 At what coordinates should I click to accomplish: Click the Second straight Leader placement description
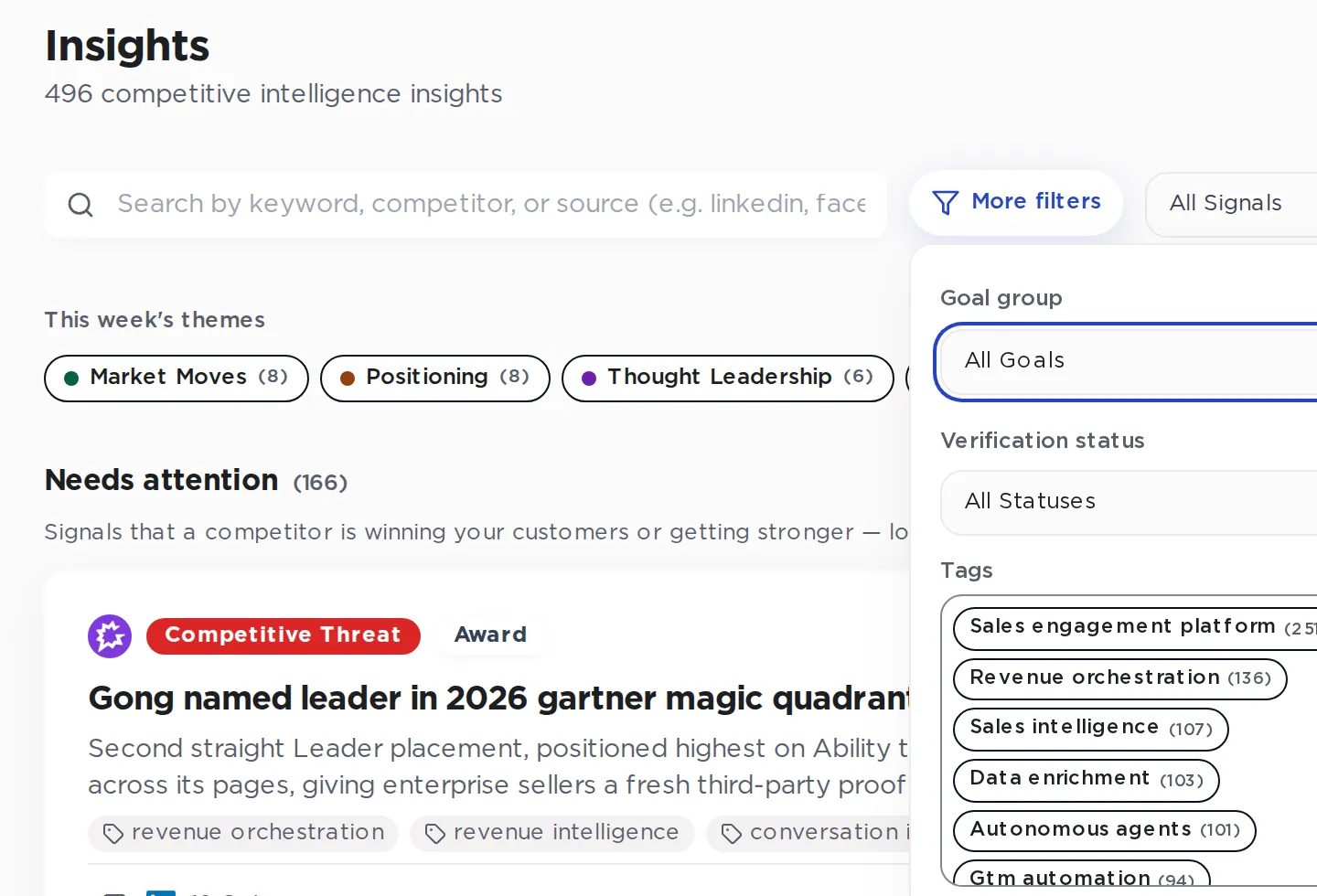point(499,767)
